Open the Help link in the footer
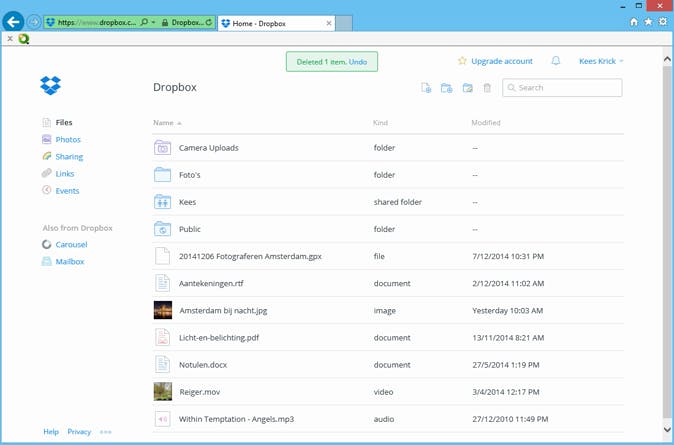 tap(51, 432)
